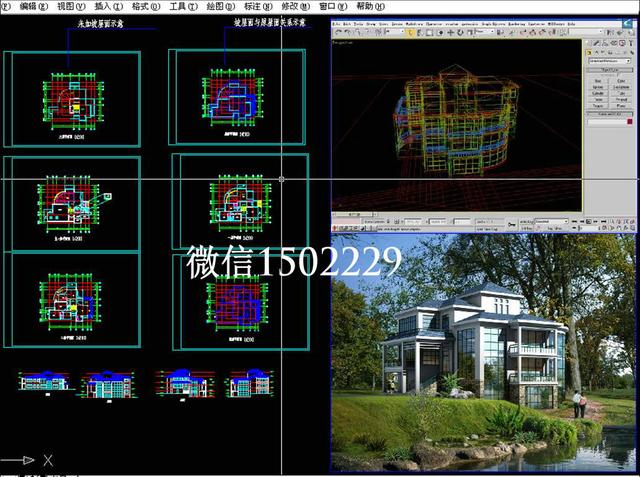
Task: Click the Maximize Viewport toggle icon
Action: tap(631, 228)
